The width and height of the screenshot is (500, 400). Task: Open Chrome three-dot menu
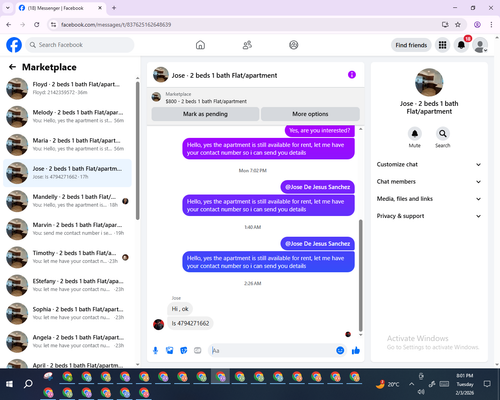(x=491, y=25)
